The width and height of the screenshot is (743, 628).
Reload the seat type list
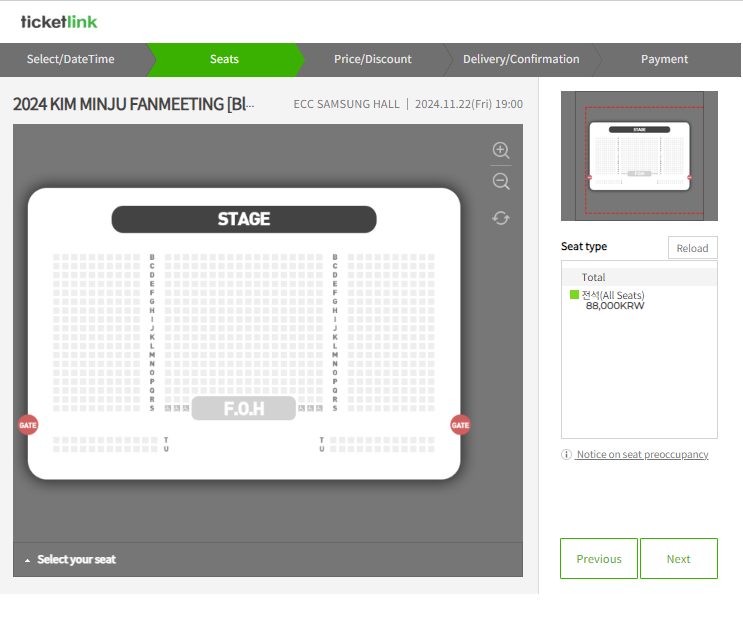pyautogui.click(x=693, y=248)
